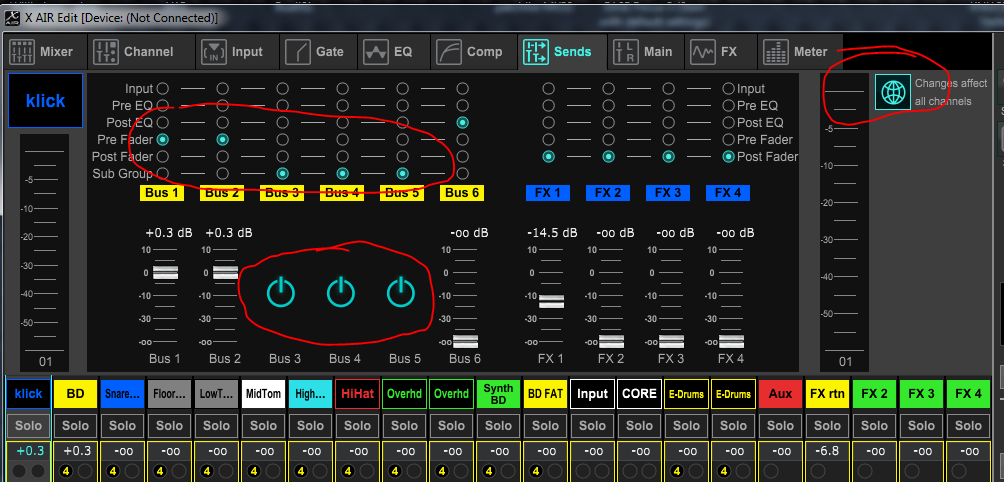Set Bus 4 tap to Pre Fader
The height and width of the screenshot is (482, 1004).
click(343, 139)
